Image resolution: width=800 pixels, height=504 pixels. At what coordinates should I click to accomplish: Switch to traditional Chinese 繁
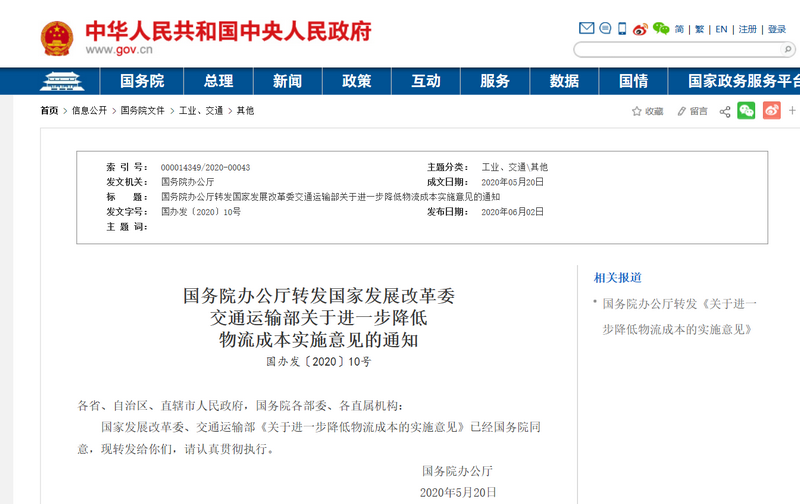click(698, 30)
